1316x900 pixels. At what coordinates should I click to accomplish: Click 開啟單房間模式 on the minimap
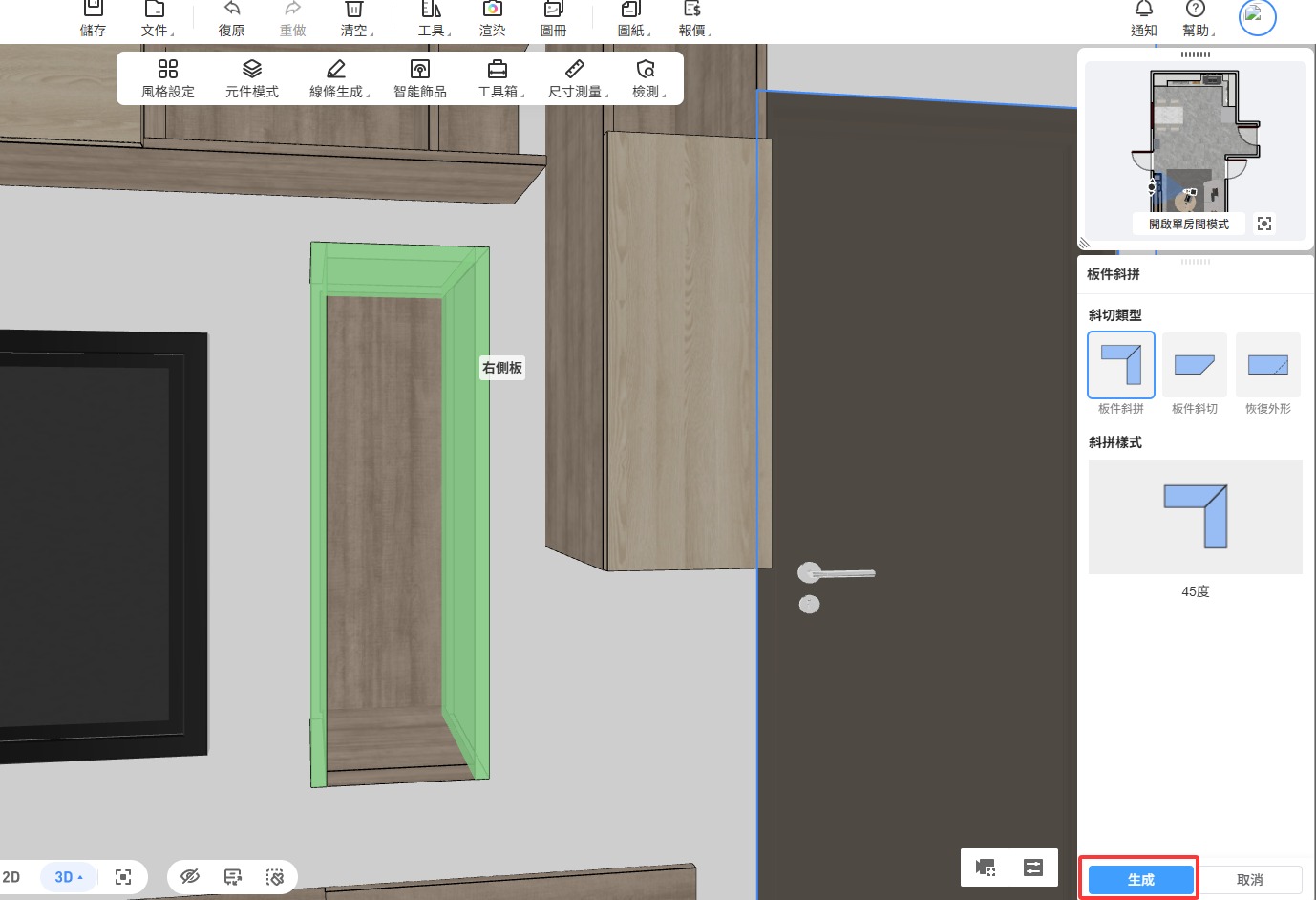(x=1188, y=224)
